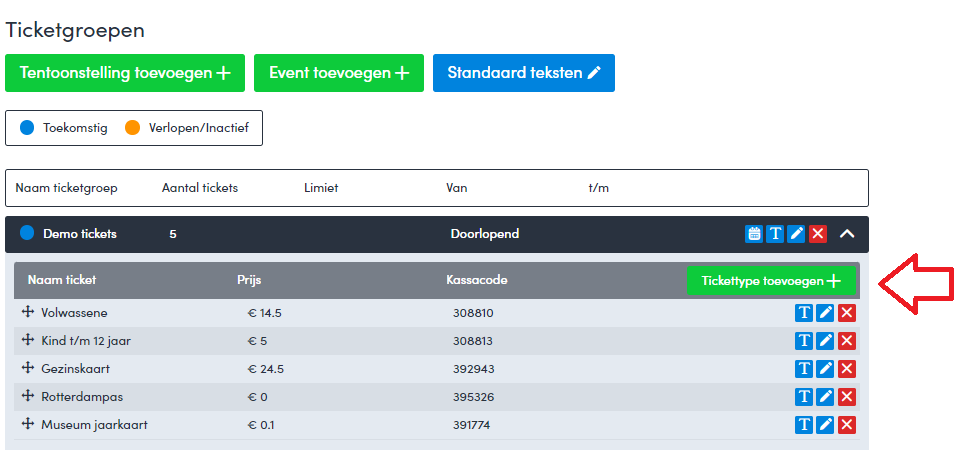
Task: Add new type via Tickettype toevoegen
Action: click(x=771, y=281)
